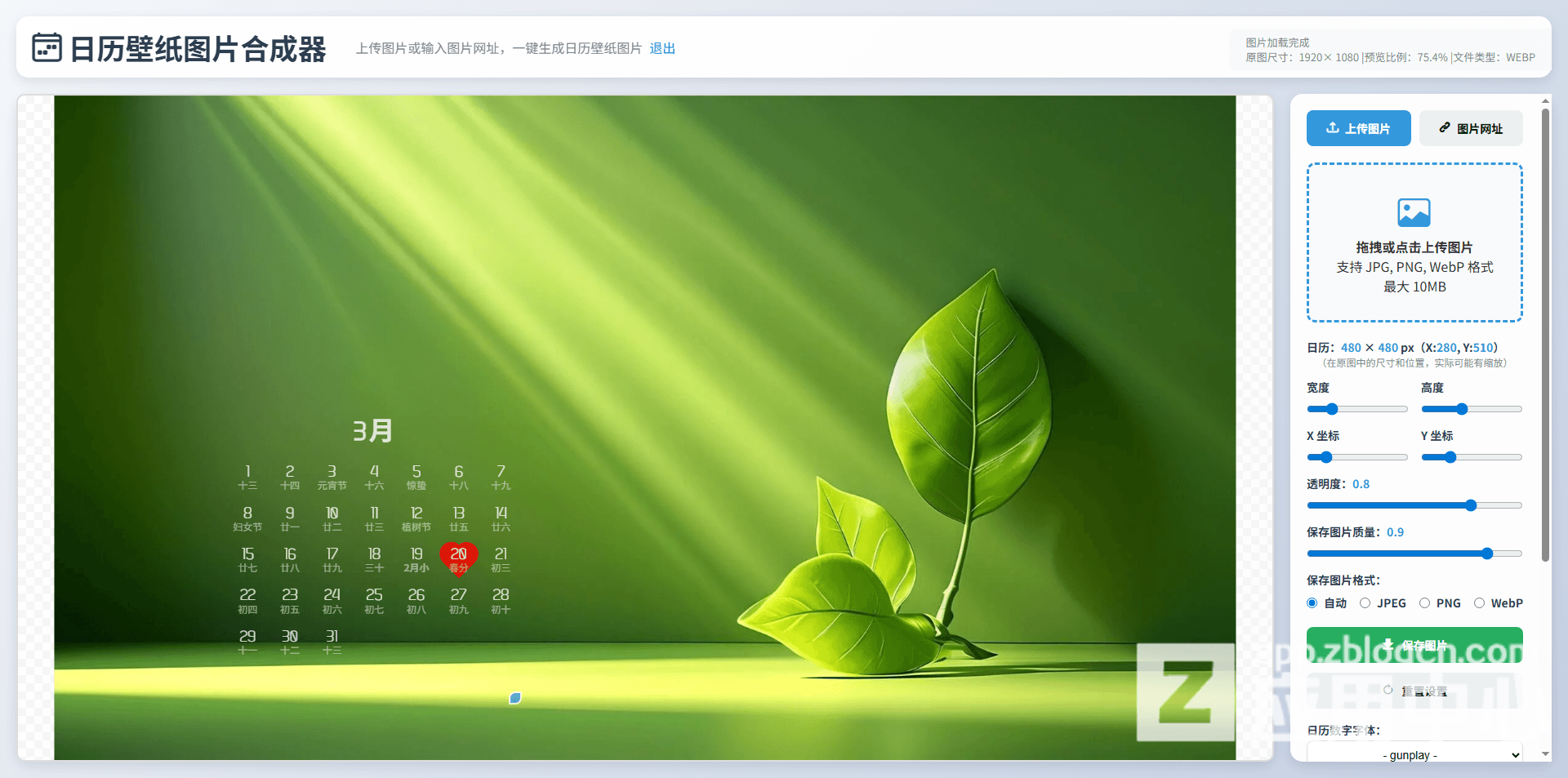Switch to the 上传图片 tab
Screen dimensions: 1568x778
pyautogui.click(x=1358, y=128)
